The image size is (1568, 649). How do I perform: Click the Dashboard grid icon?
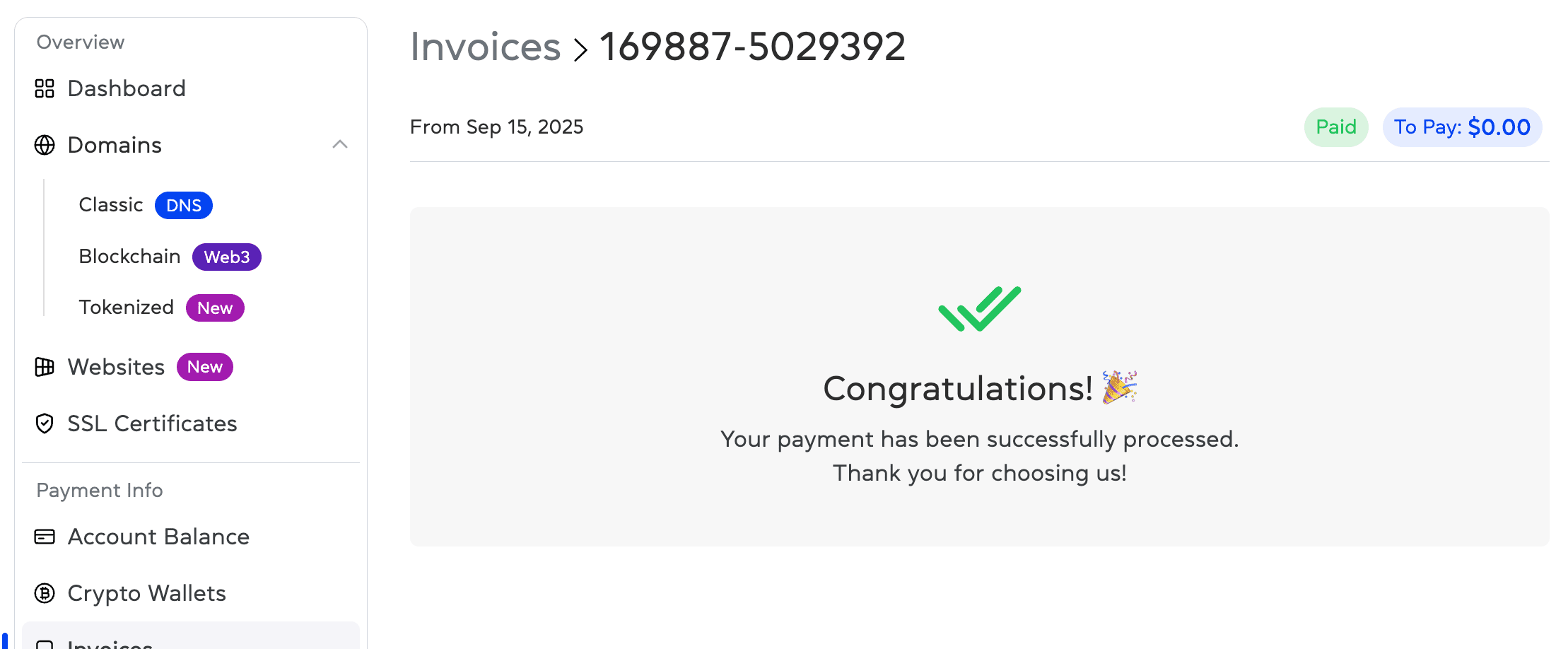coord(45,88)
